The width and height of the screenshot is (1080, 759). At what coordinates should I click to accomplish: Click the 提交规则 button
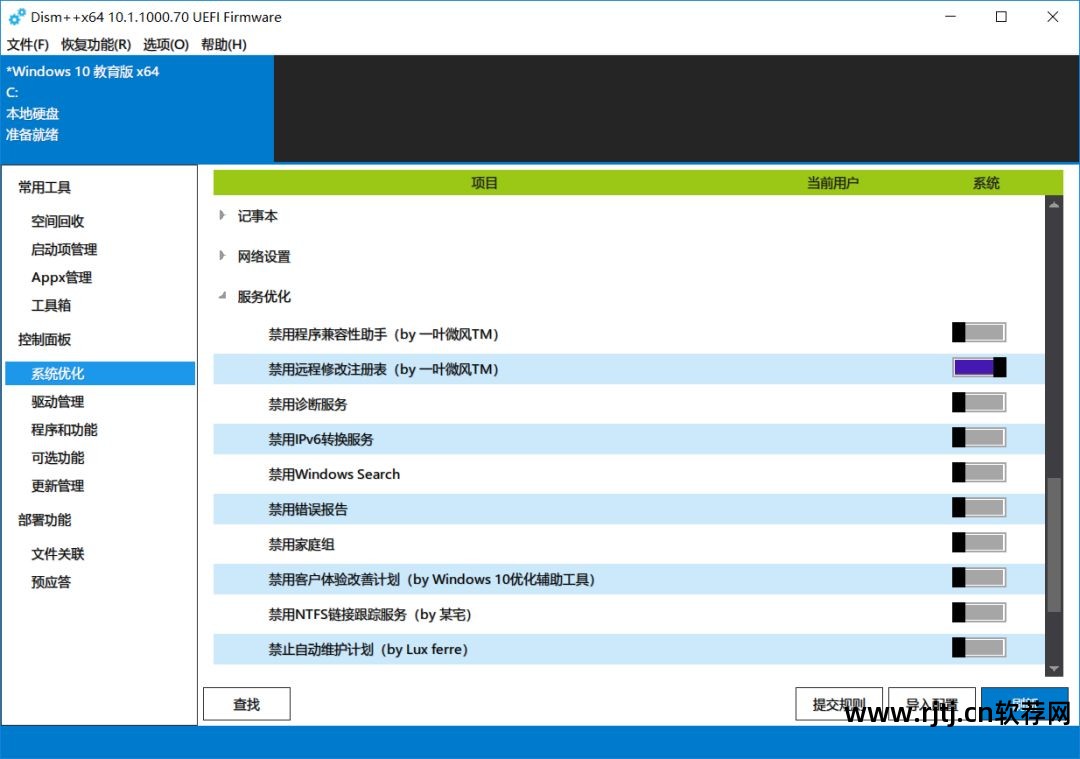(839, 704)
